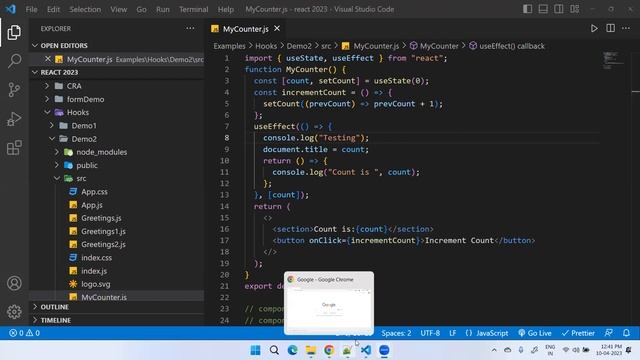
Task: Toggle the primary side bar layout icon
Action: pos(527,9)
